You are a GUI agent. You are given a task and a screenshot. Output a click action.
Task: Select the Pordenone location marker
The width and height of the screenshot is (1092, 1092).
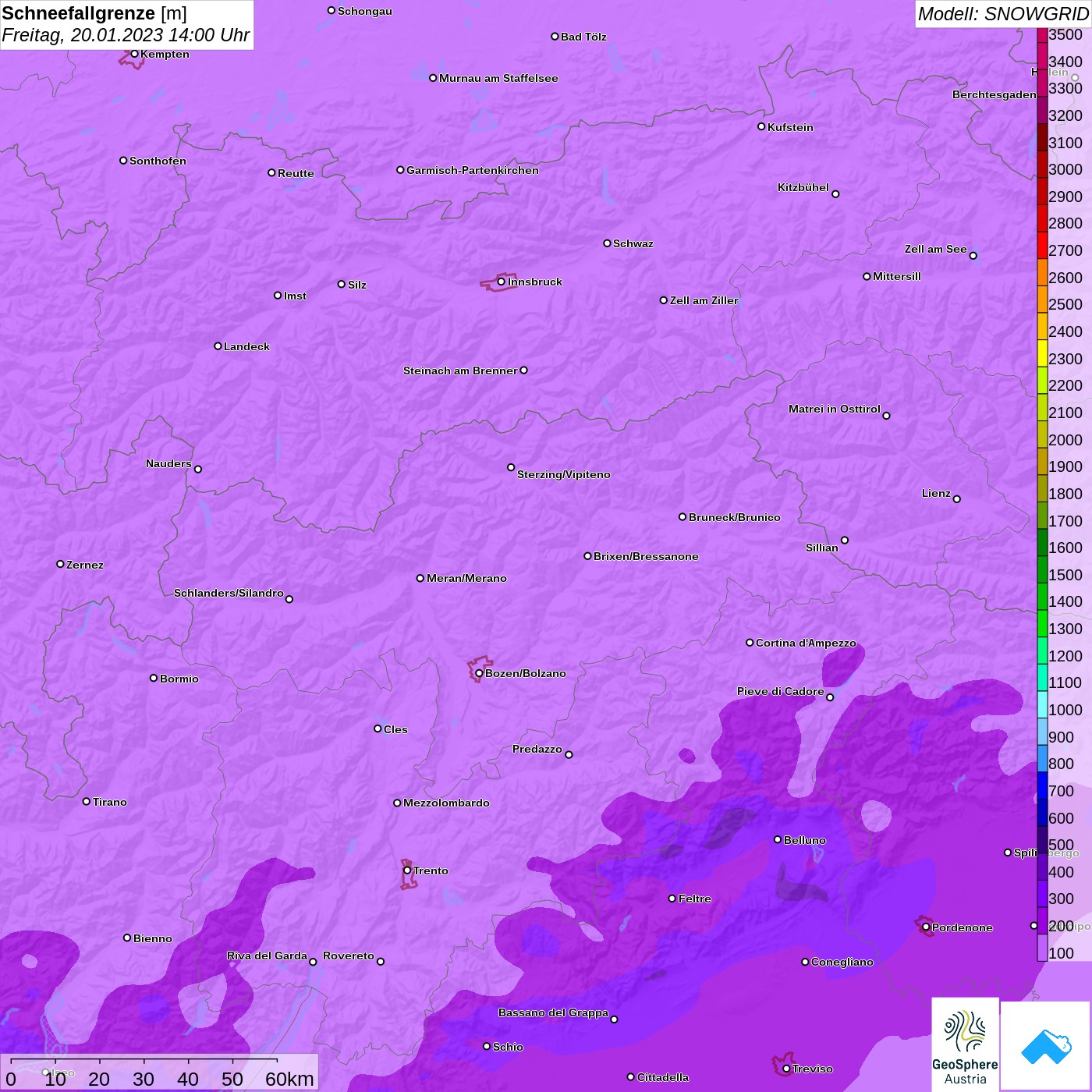(x=926, y=927)
